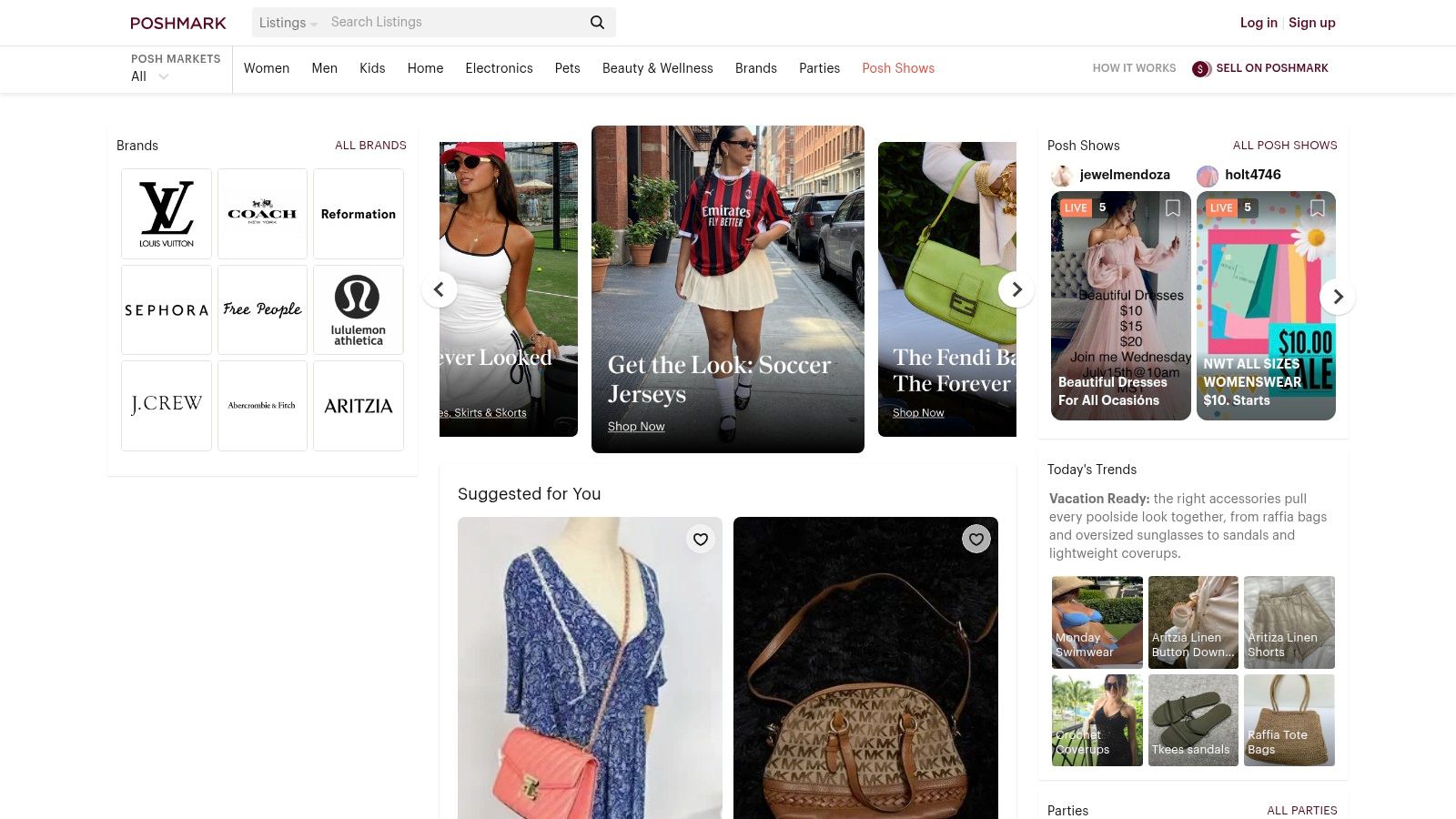Click the search magnifier icon
Screen dimensions: 1456x819
(597, 22)
